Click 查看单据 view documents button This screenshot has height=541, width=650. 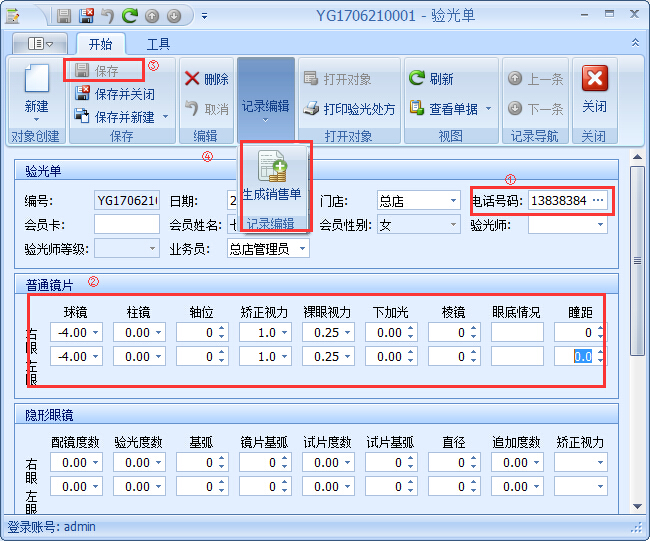pos(444,109)
